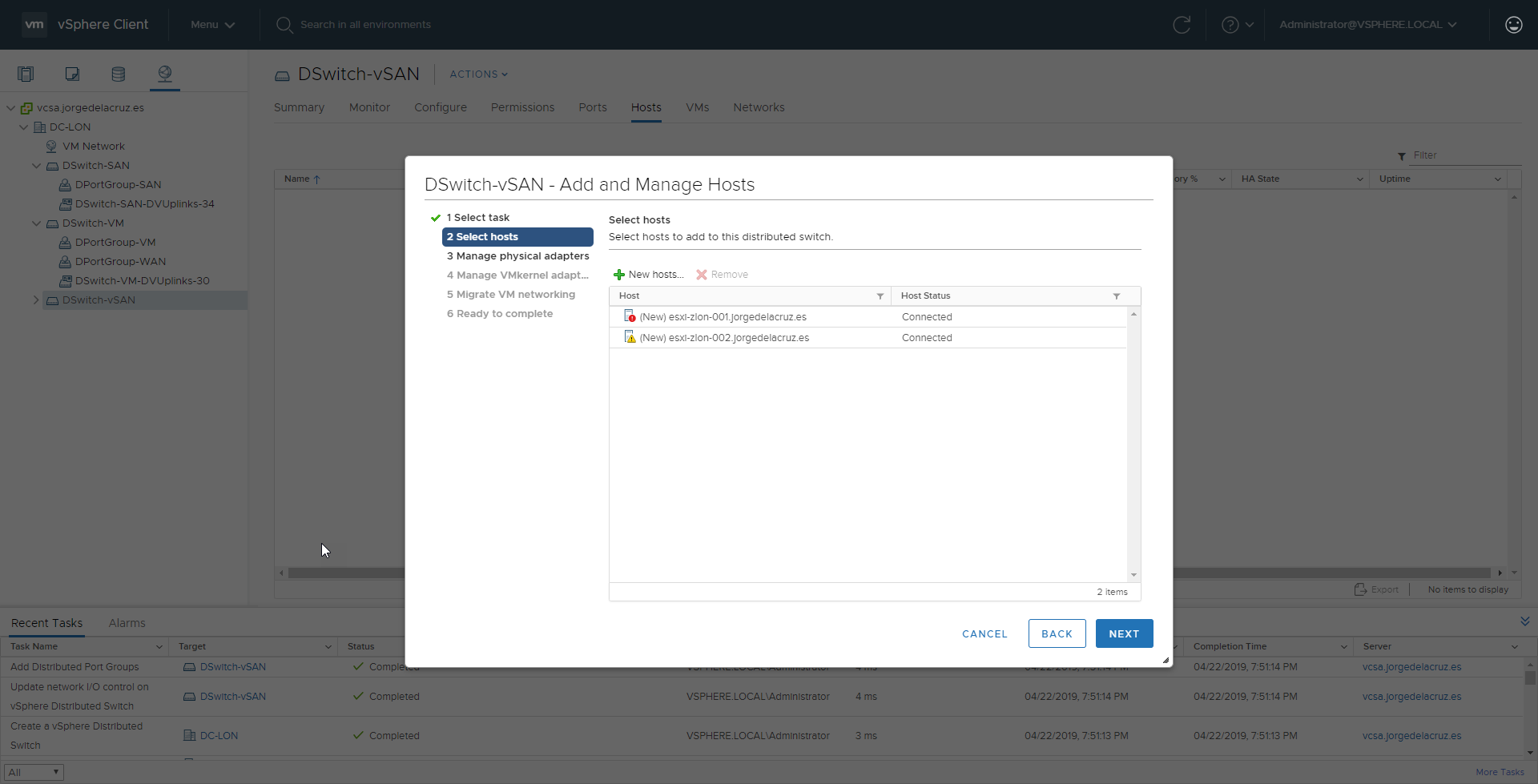Switch to the Alarms tab
1538x784 pixels.
click(127, 623)
